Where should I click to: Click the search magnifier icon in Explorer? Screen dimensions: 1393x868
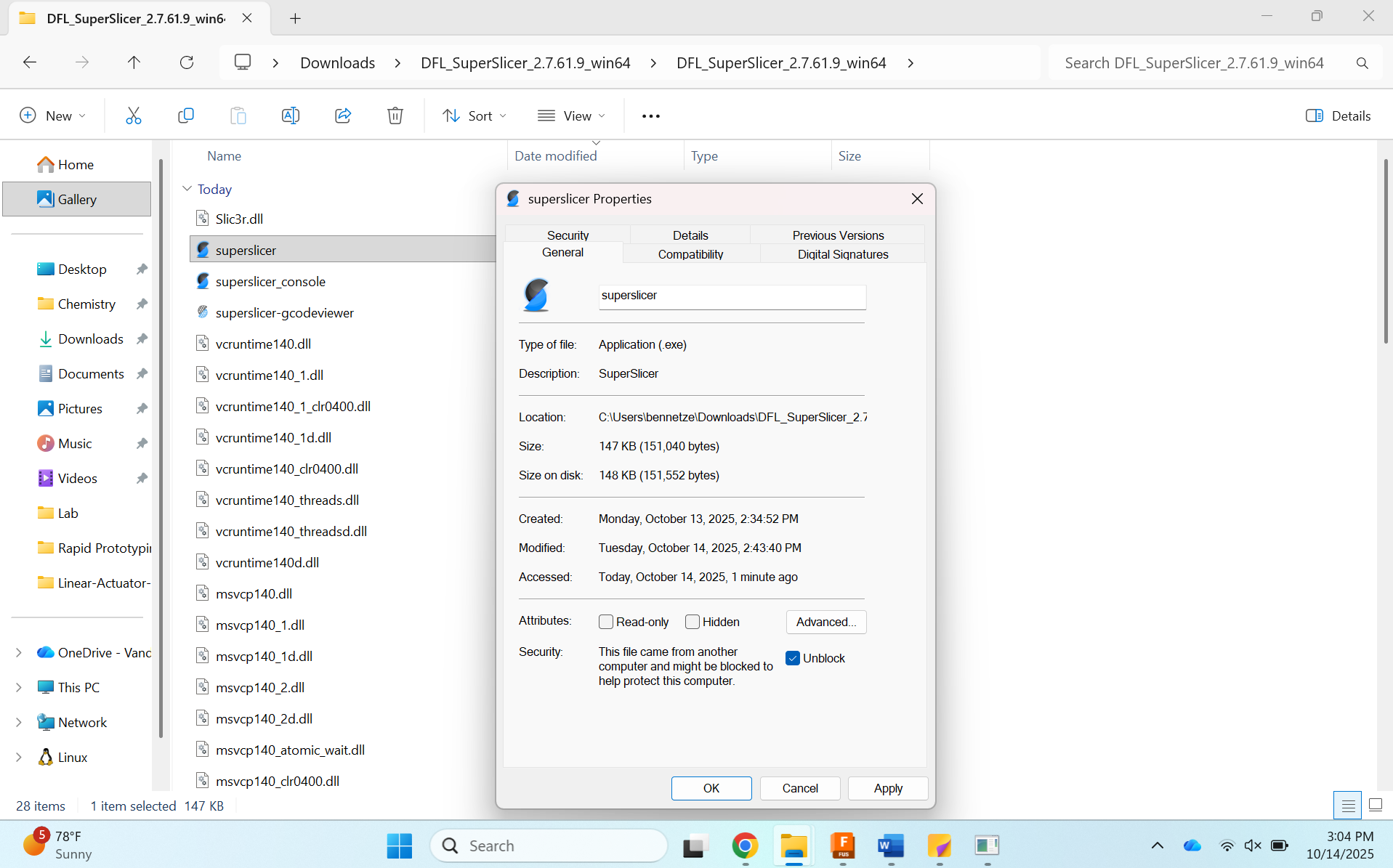pos(1362,63)
